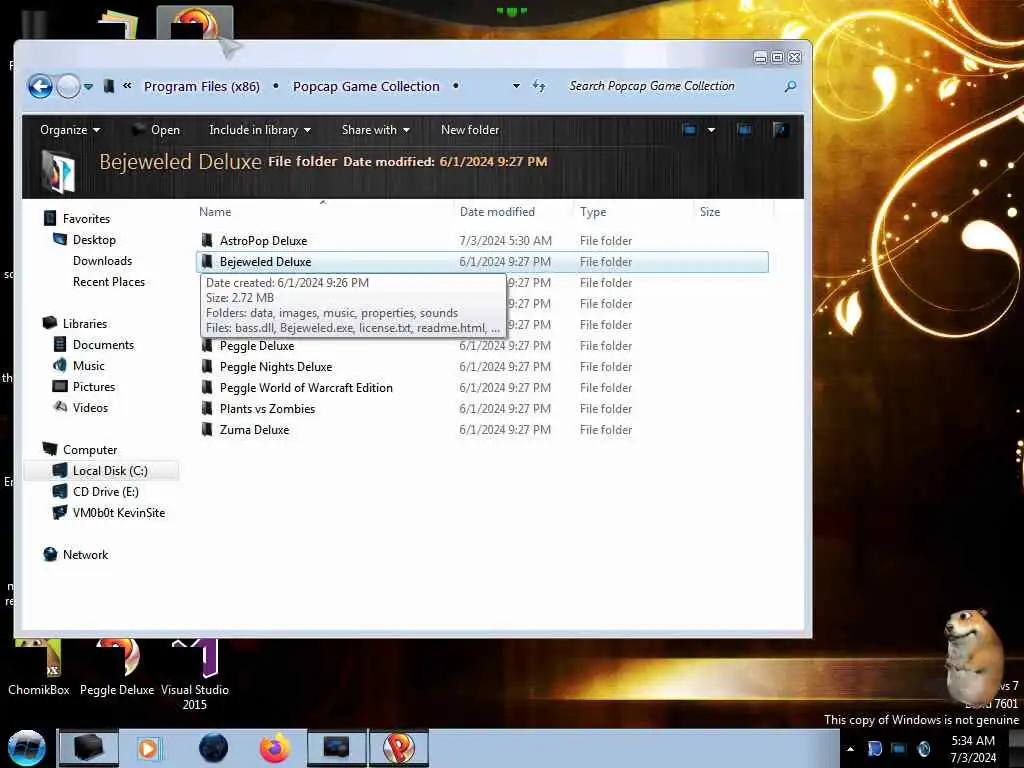Click Open in the toolbar
Viewport: 1024px width, 768px height.
156,130
